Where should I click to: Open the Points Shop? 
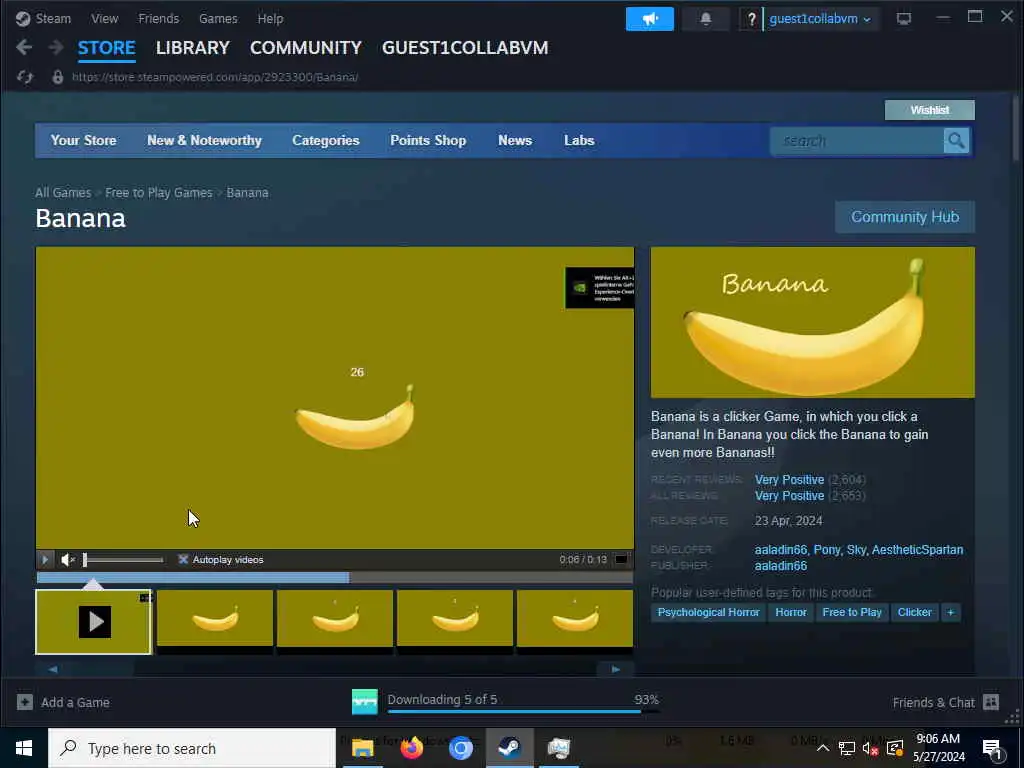tap(428, 140)
